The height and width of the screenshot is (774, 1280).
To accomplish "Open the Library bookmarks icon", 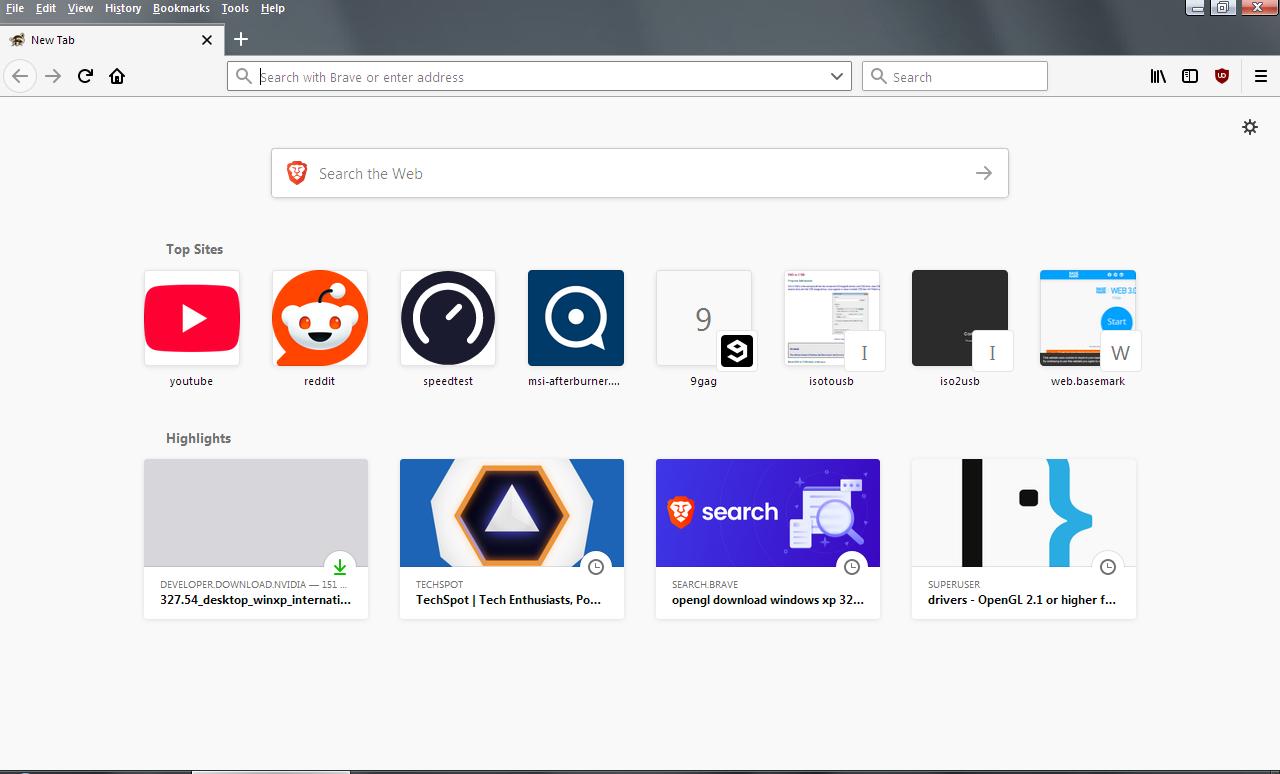I will click(1158, 76).
